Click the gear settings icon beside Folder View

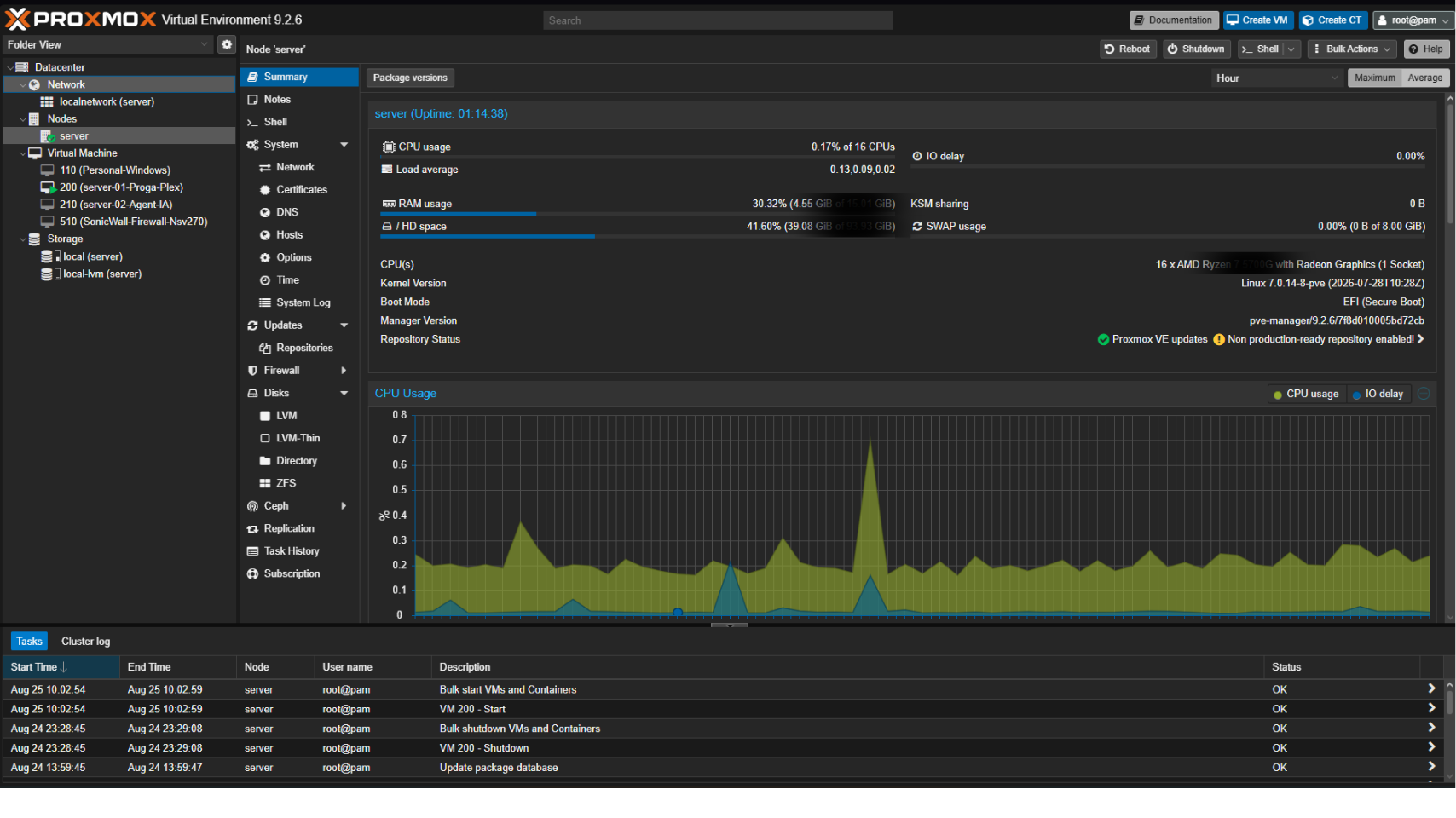pos(226,44)
